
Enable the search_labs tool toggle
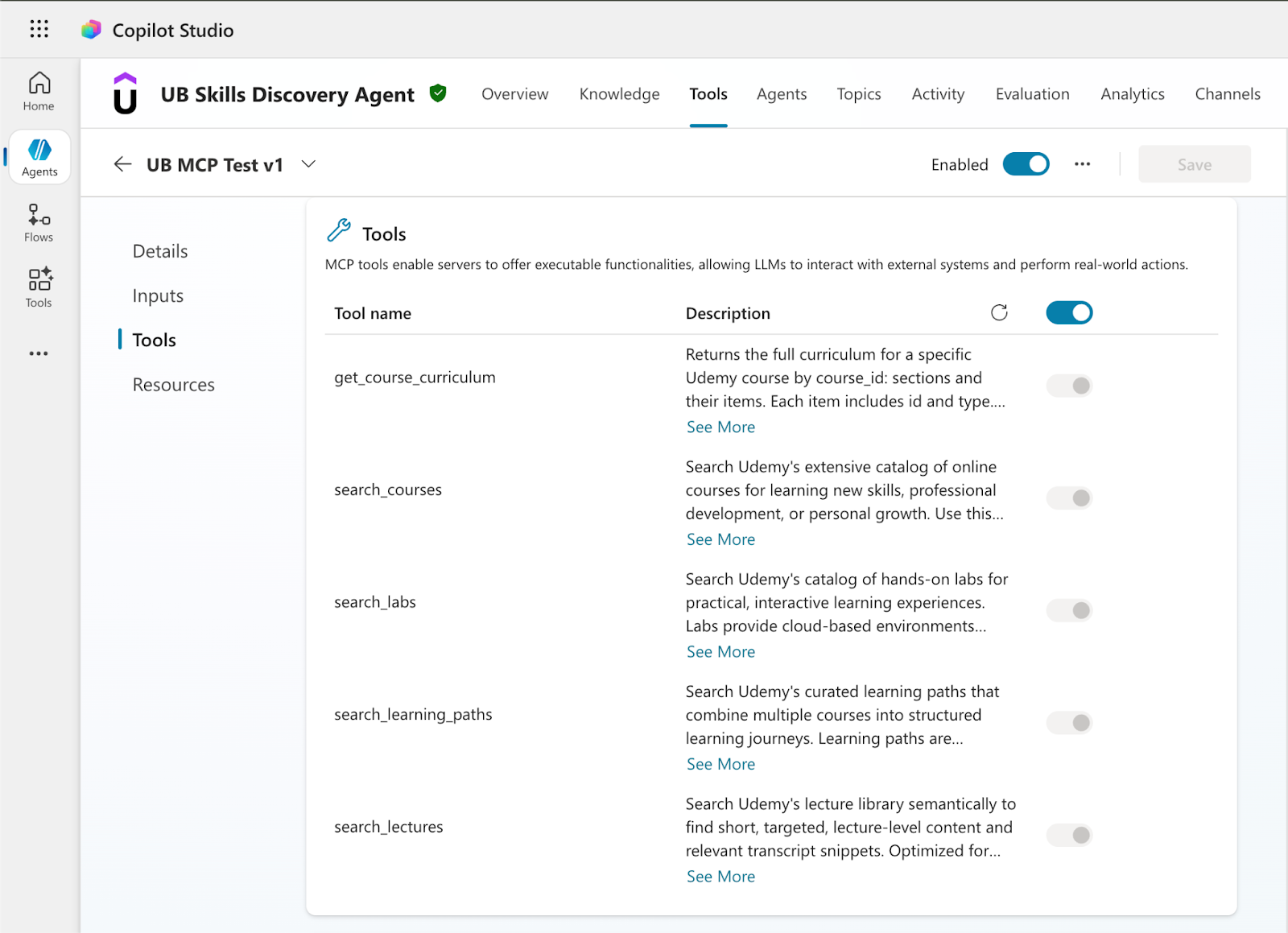point(1069,610)
